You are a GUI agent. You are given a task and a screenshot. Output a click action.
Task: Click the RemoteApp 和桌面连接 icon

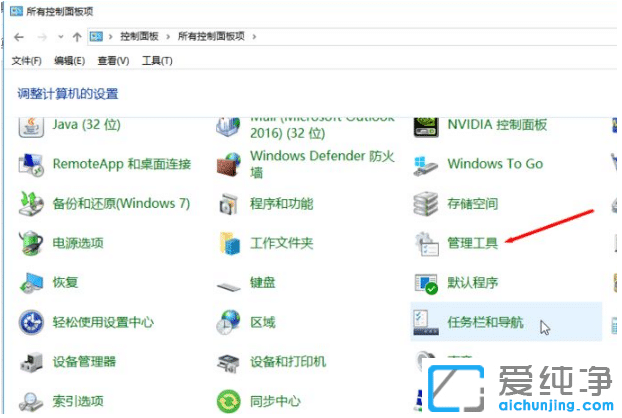[x=31, y=164]
